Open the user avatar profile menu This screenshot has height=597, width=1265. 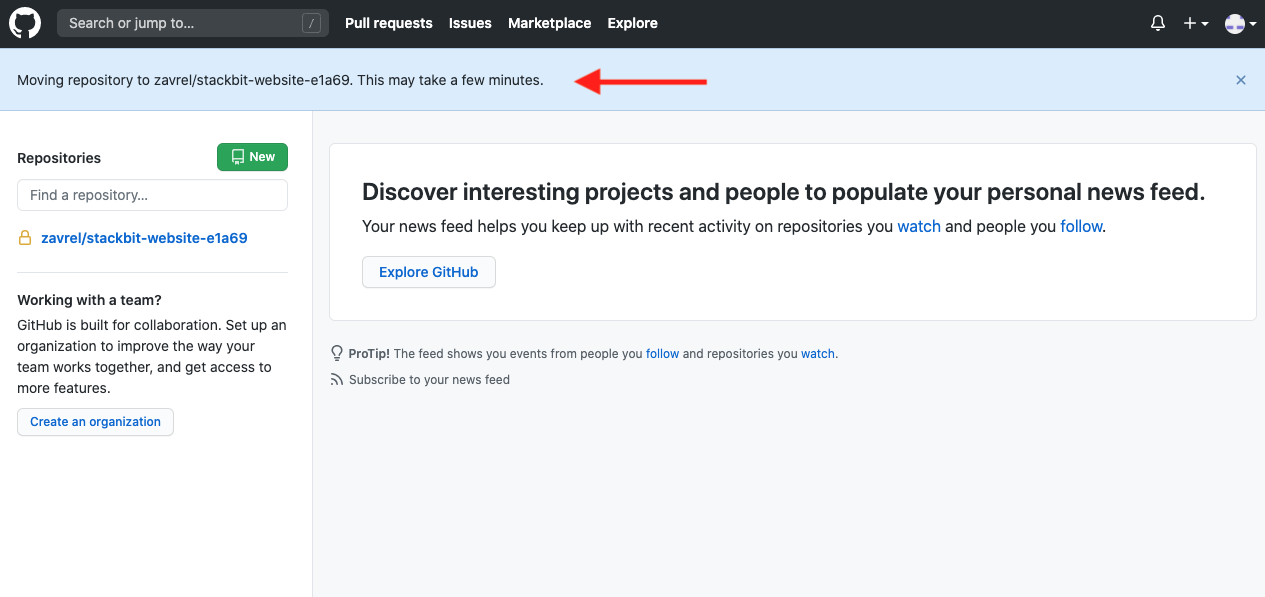[1241, 23]
